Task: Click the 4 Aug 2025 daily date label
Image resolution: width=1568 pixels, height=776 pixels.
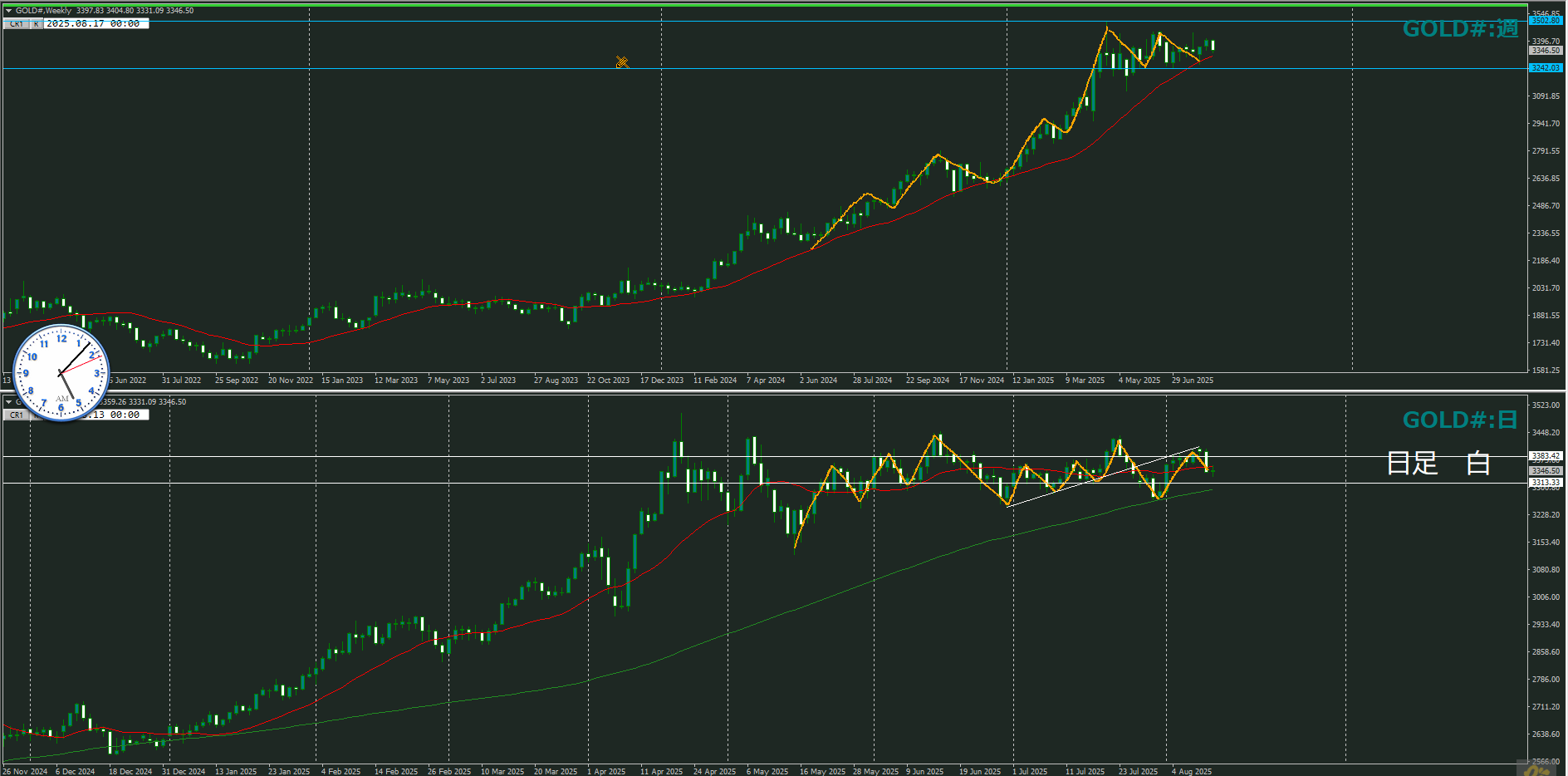Action: (1191, 772)
